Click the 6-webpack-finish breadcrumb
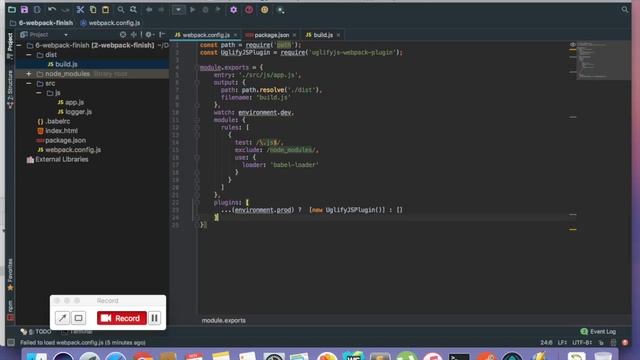This screenshot has width=640, height=360. (x=42, y=23)
